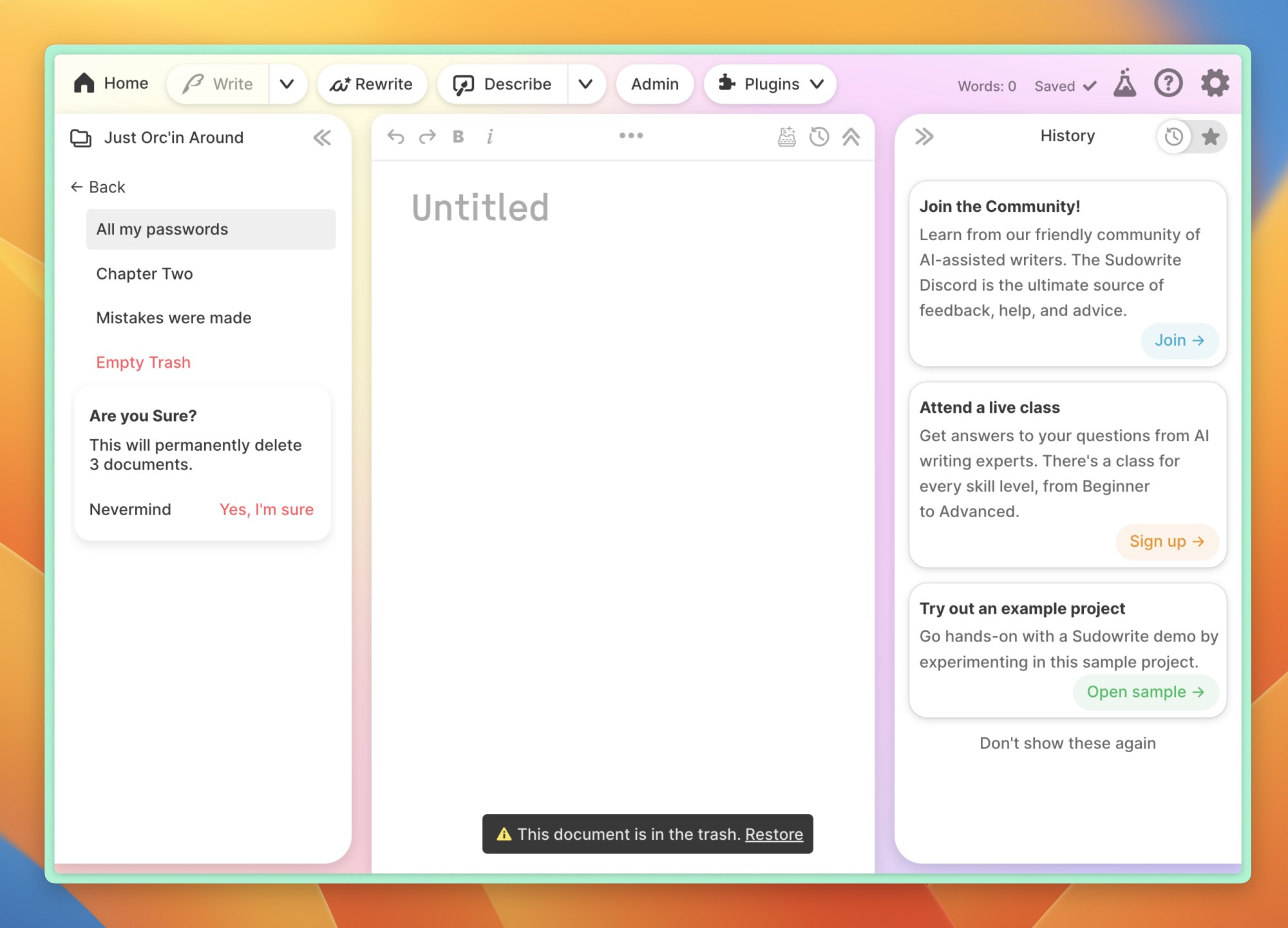
Task: Open the Labs flask icon
Action: click(1124, 84)
